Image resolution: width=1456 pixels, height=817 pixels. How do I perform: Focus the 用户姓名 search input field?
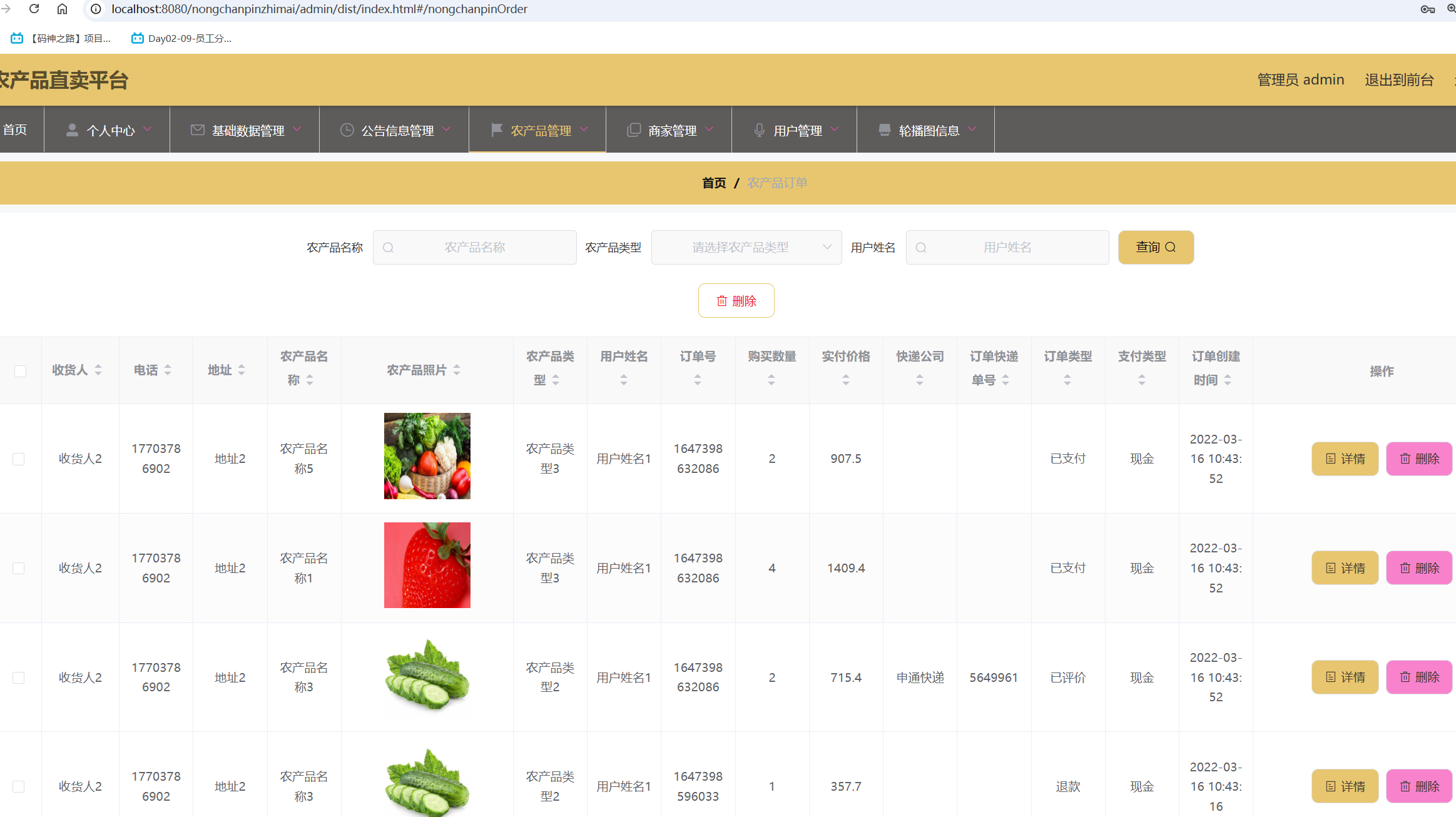(1007, 247)
